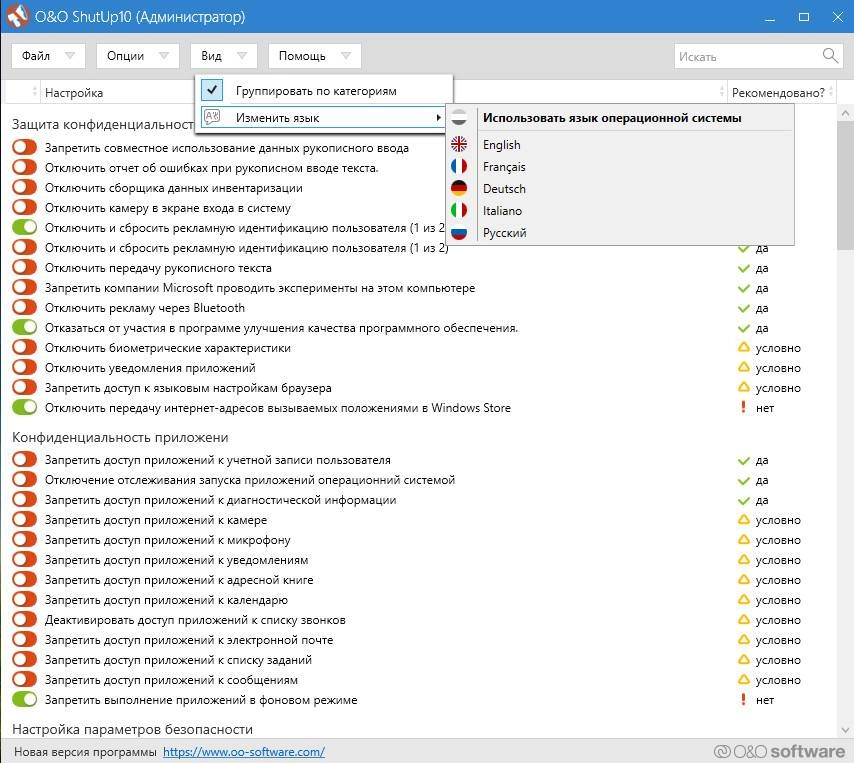Open the Файл dropdown menu
The width and height of the screenshot is (854, 763).
[x=48, y=56]
